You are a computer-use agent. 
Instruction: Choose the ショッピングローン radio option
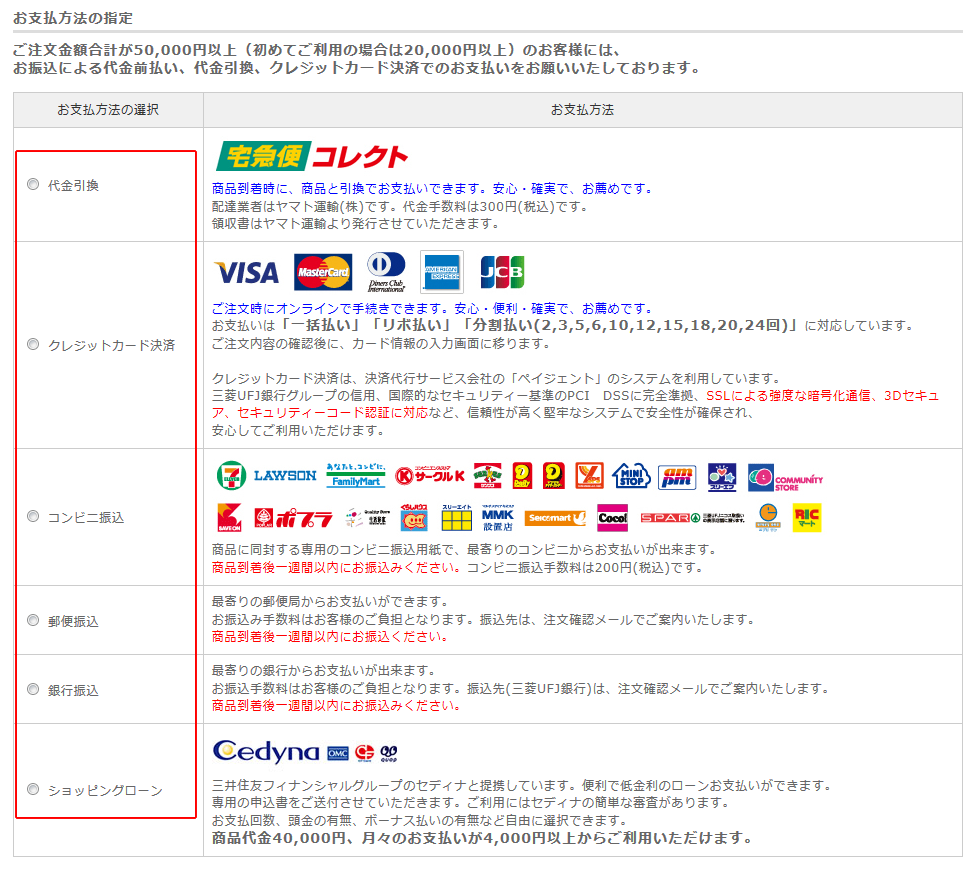tap(33, 789)
